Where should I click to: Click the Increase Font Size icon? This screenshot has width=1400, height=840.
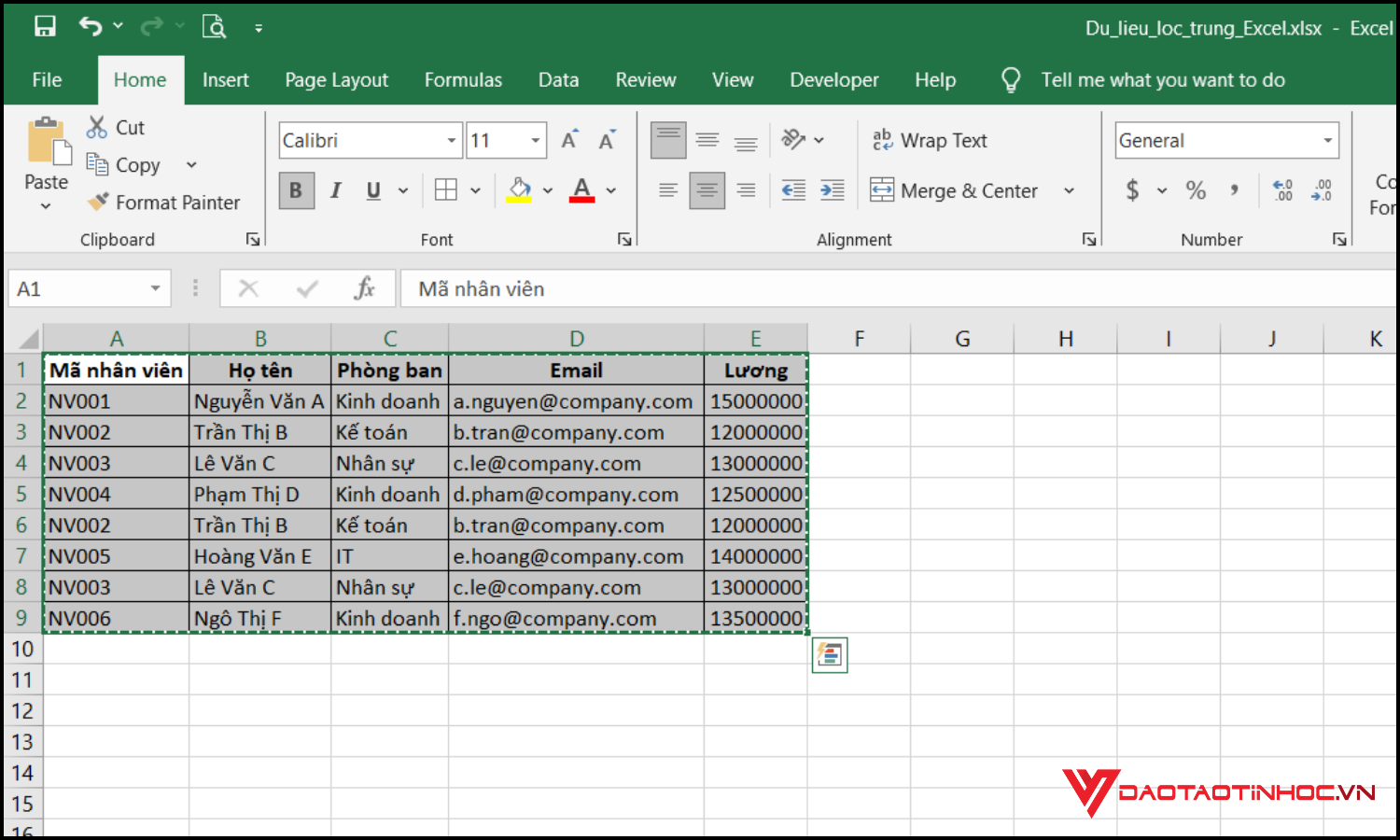[569, 140]
